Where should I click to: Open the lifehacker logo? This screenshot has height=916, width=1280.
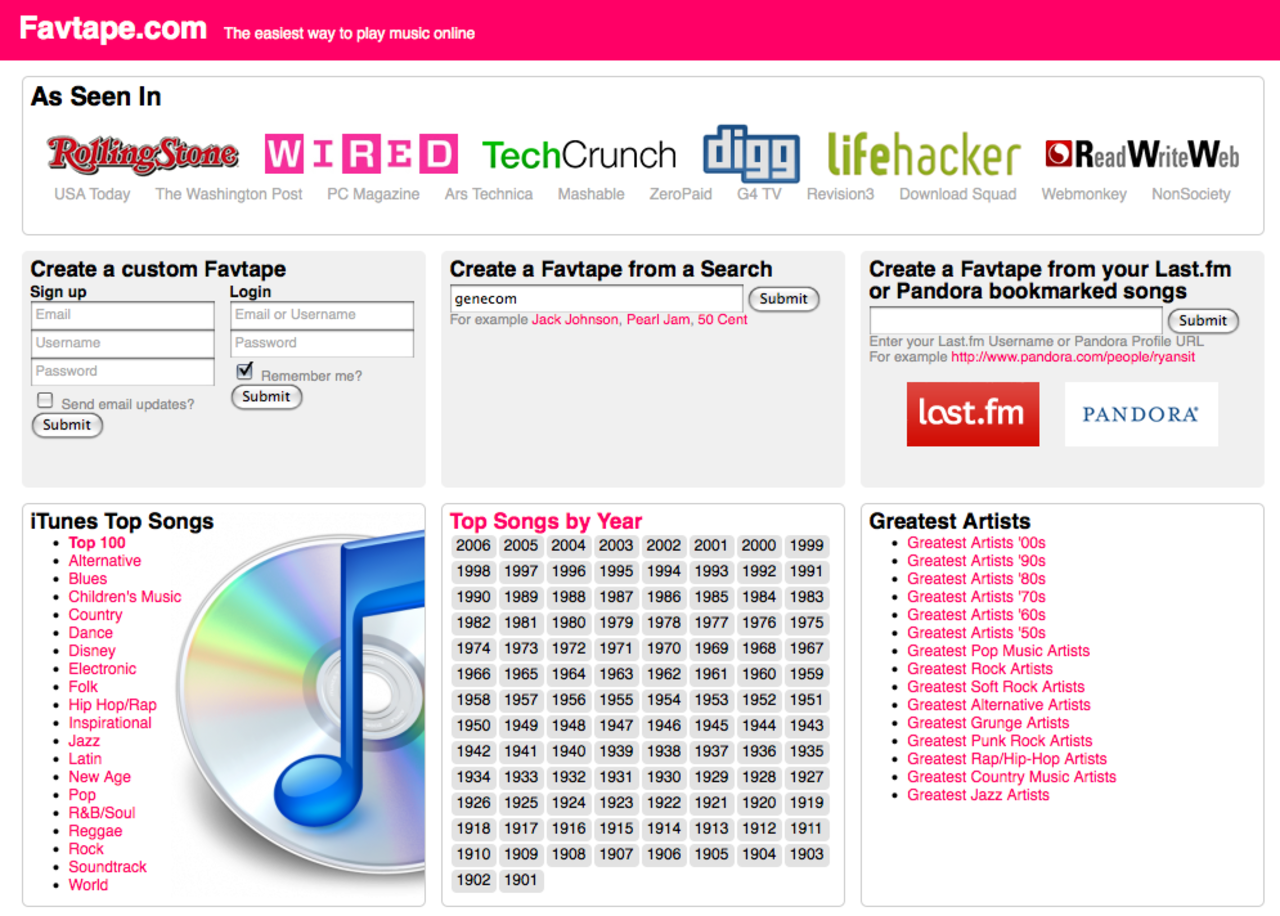tap(923, 155)
